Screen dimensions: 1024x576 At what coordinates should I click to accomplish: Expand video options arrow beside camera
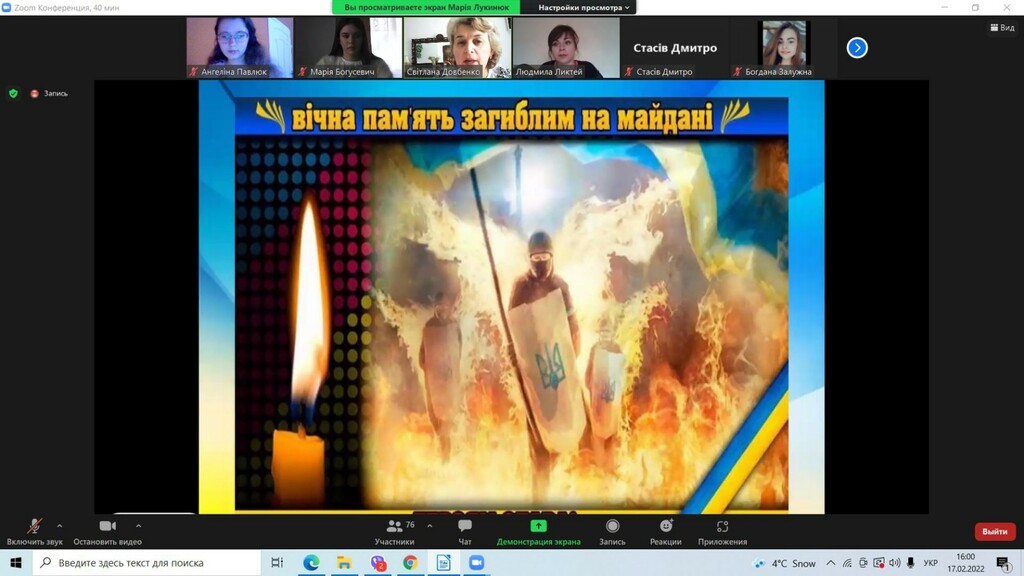(x=138, y=525)
